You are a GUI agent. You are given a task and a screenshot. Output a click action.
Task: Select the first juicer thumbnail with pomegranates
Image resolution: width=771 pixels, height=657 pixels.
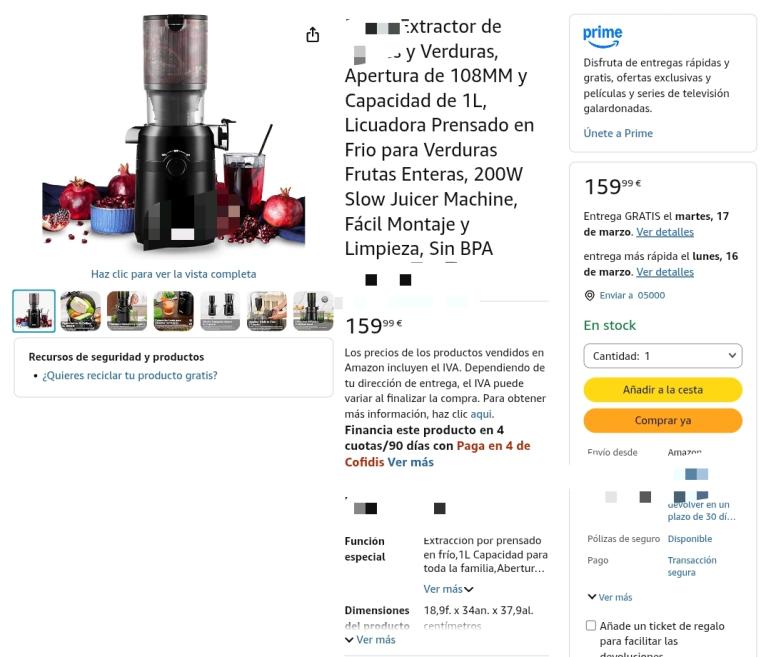pyautogui.click(x=34, y=311)
